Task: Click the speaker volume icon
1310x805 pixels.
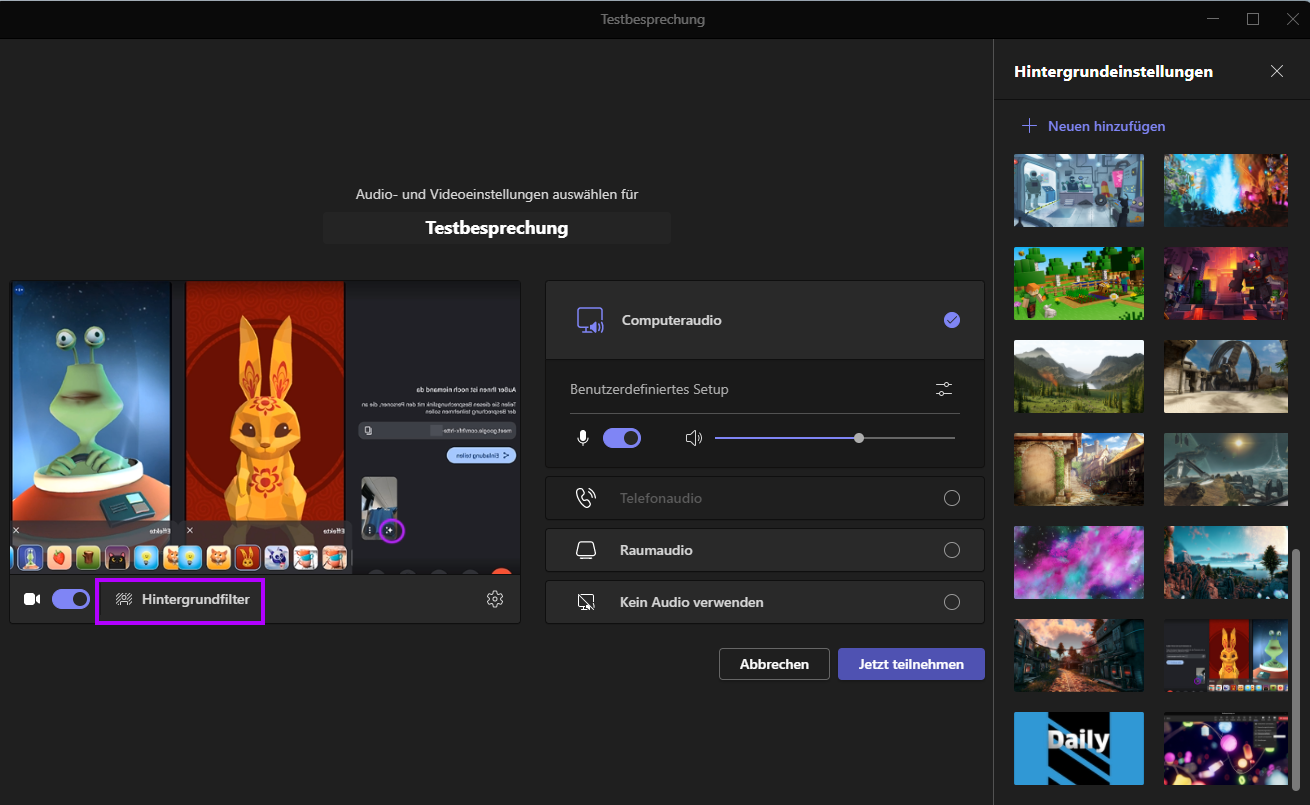Action: coord(694,438)
